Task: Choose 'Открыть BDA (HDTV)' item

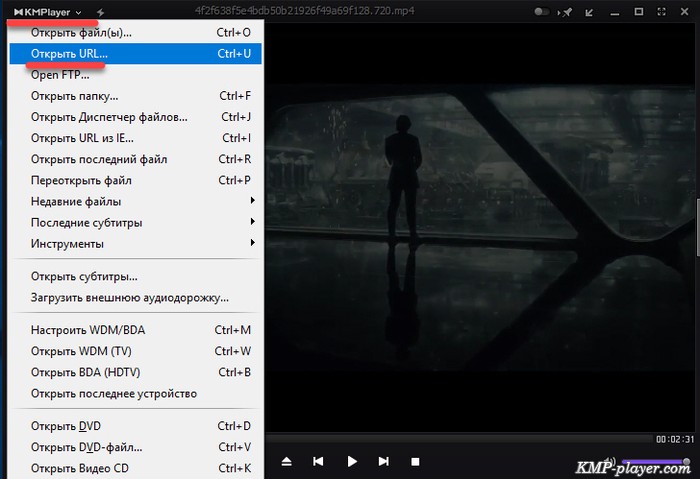Action: coord(135,372)
